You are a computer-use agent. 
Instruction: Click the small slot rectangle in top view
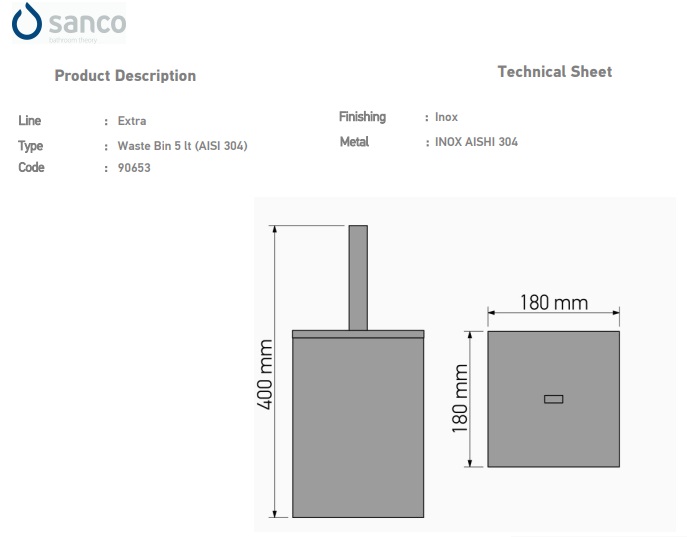point(553,399)
